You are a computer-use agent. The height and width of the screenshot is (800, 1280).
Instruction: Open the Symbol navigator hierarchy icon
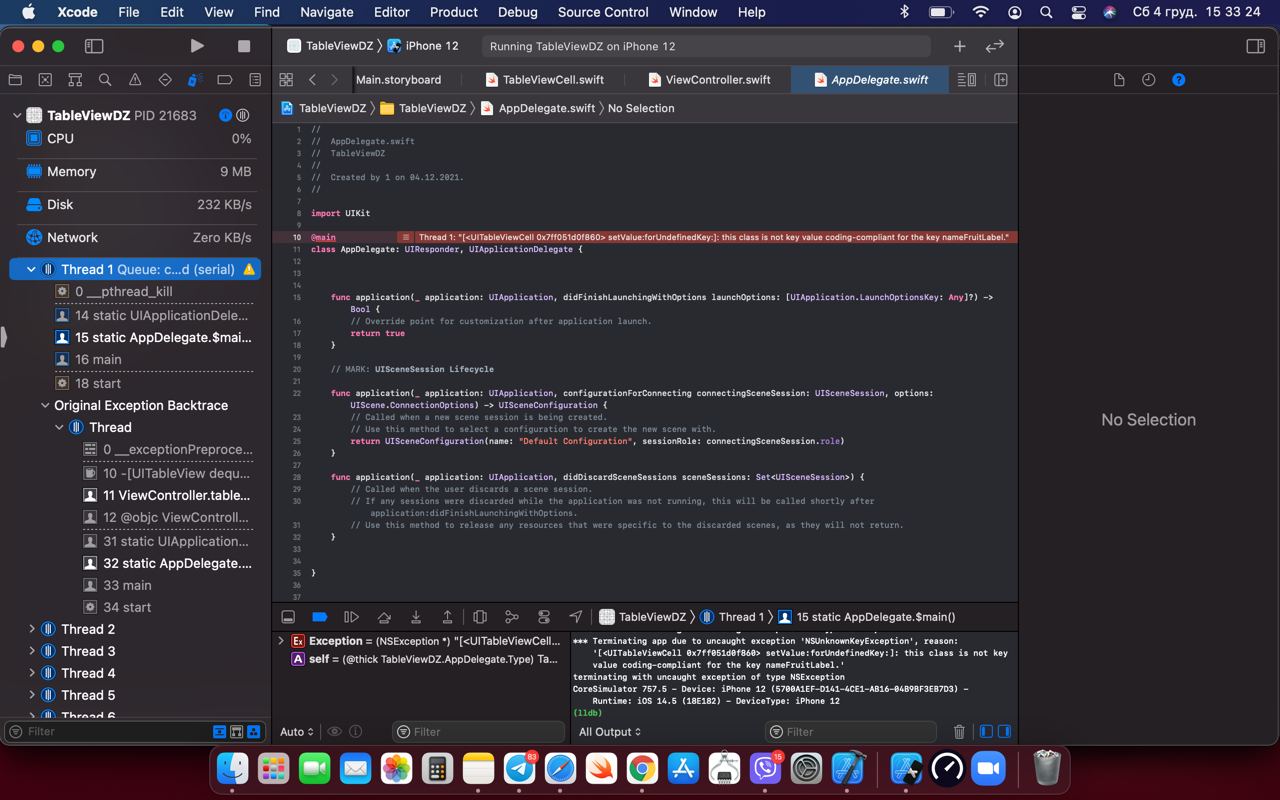pos(75,80)
